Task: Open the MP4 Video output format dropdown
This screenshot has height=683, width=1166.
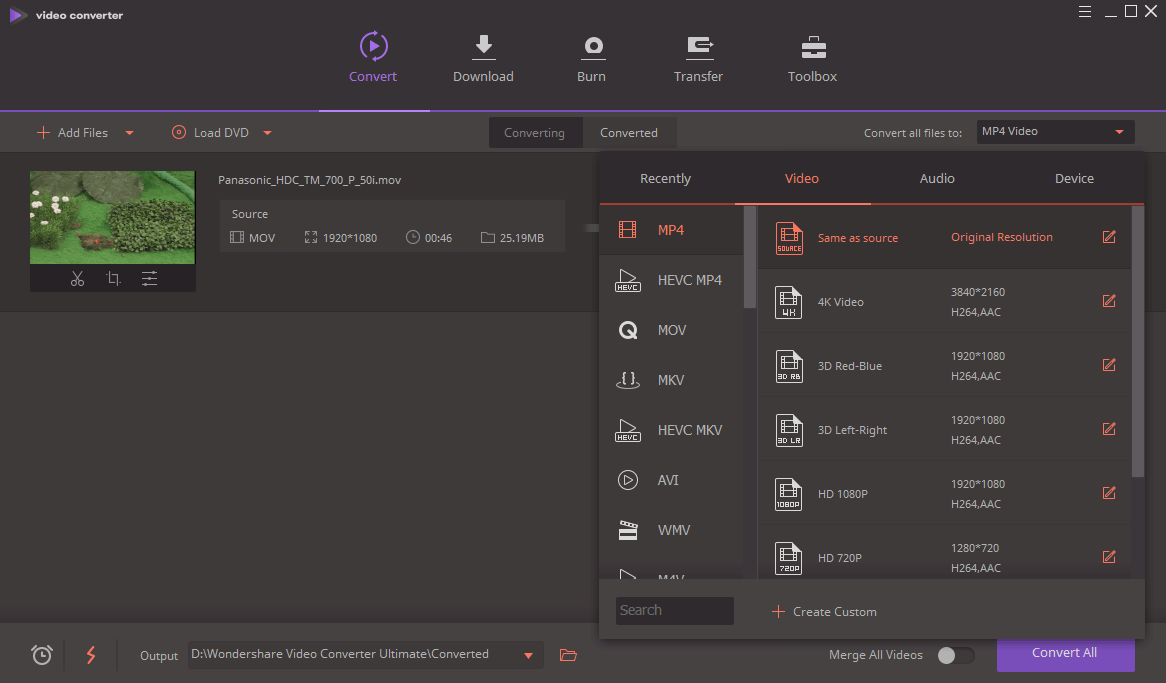Action: pyautogui.click(x=1055, y=132)
